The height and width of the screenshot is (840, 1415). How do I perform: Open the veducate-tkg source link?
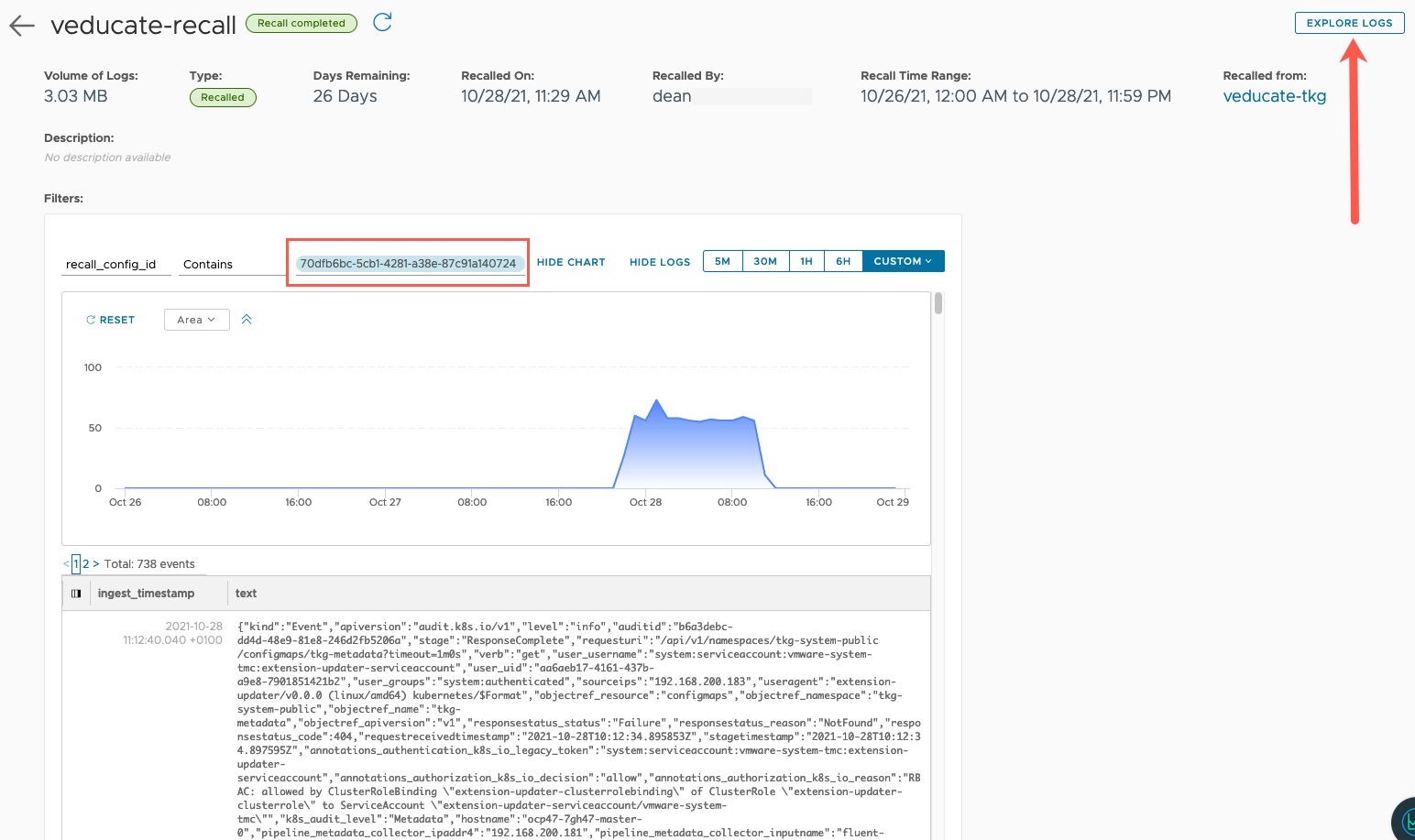[1275, 96]
